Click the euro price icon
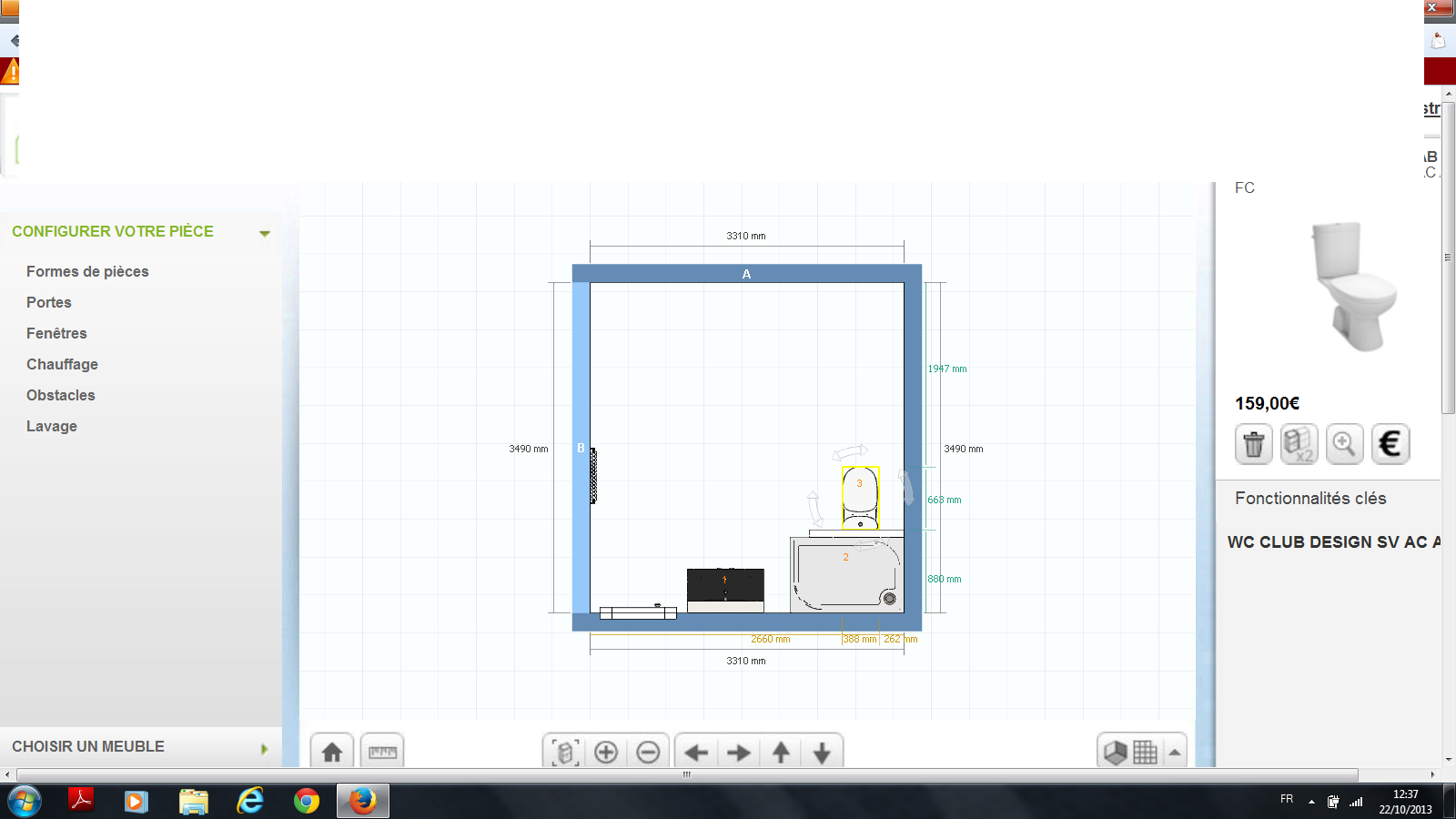Image resolution: width=1456 pixels, height=819 pixels. click(x=1390, y=444)
